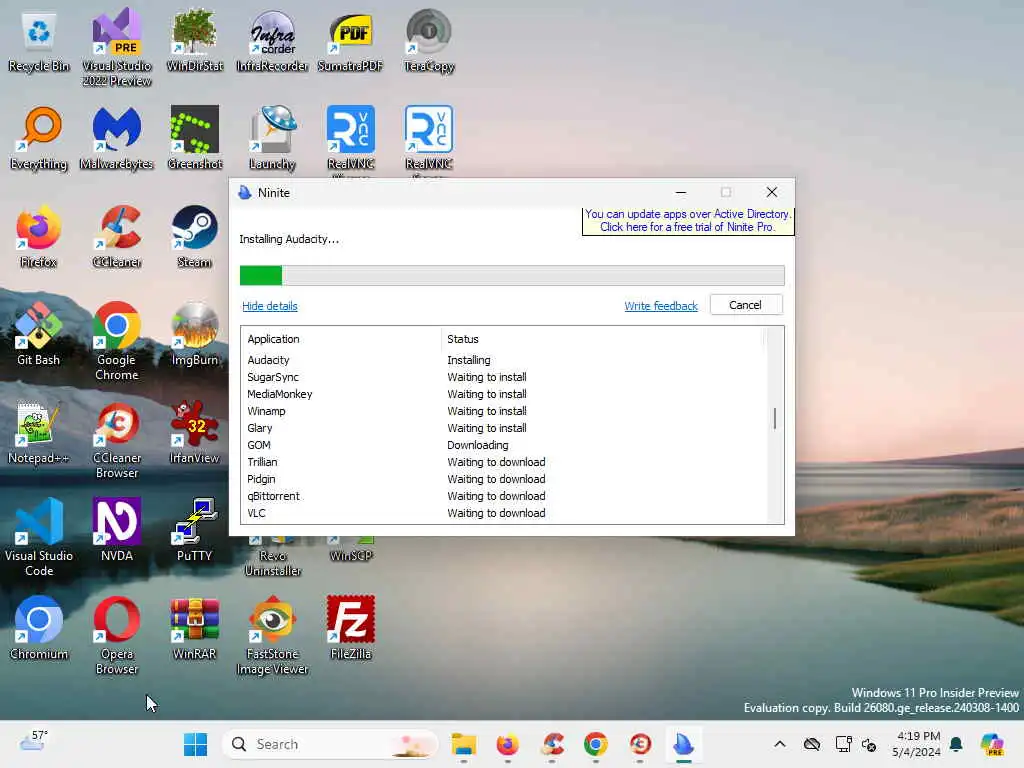Select Visual Studio 2022 Preview icon
Image resolution: width=1024 pixels, height=768 pixels.
click(117, 47)
